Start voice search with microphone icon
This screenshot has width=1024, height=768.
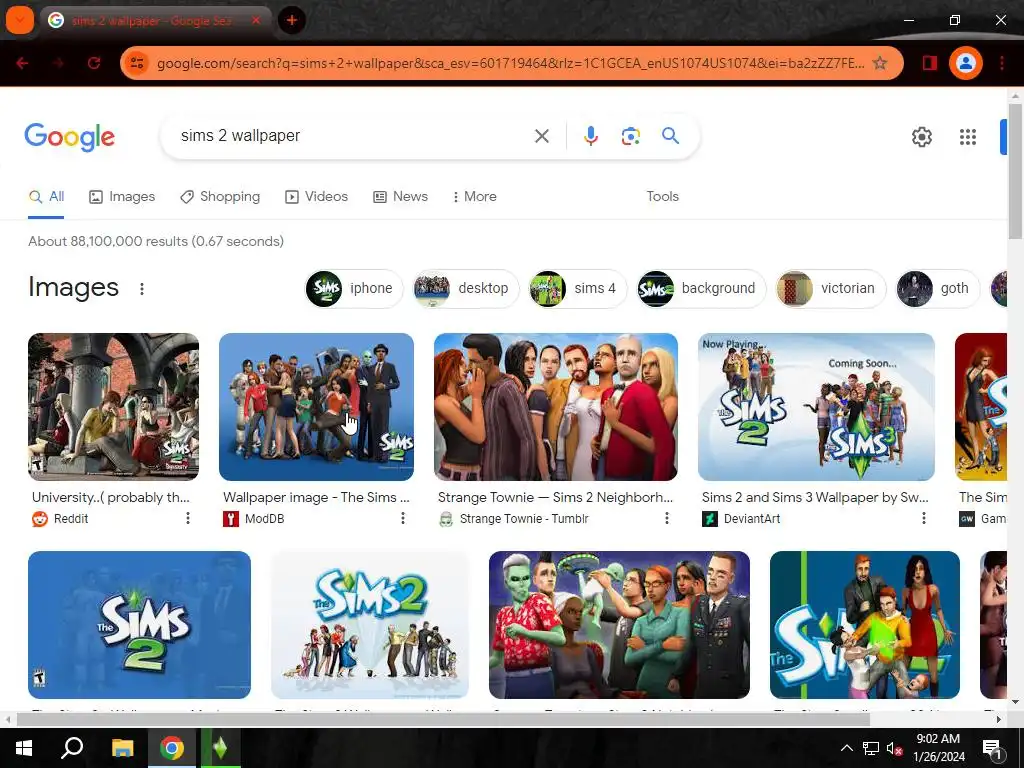[590, 136]
